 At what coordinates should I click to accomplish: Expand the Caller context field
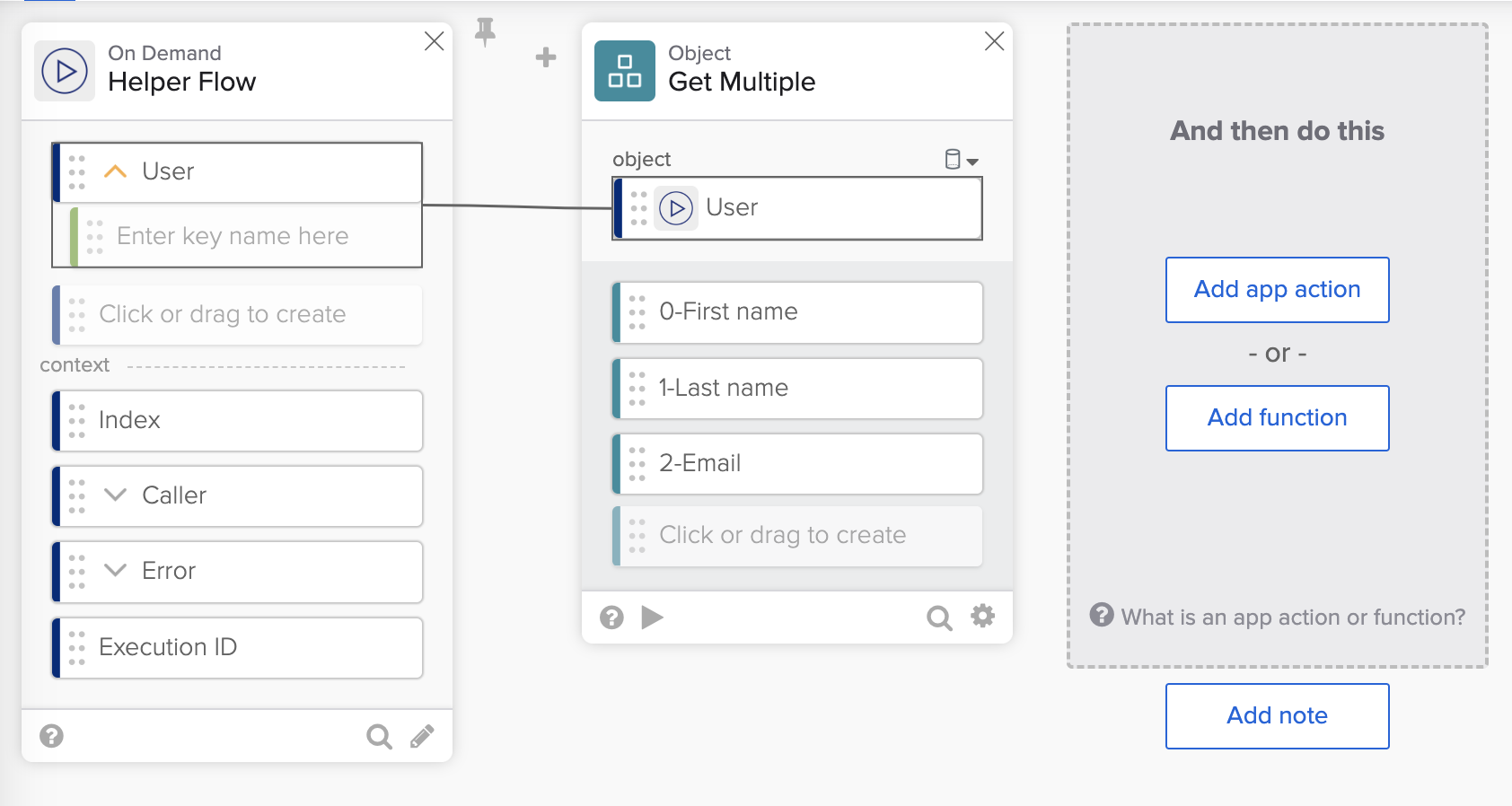click(116, 495)
